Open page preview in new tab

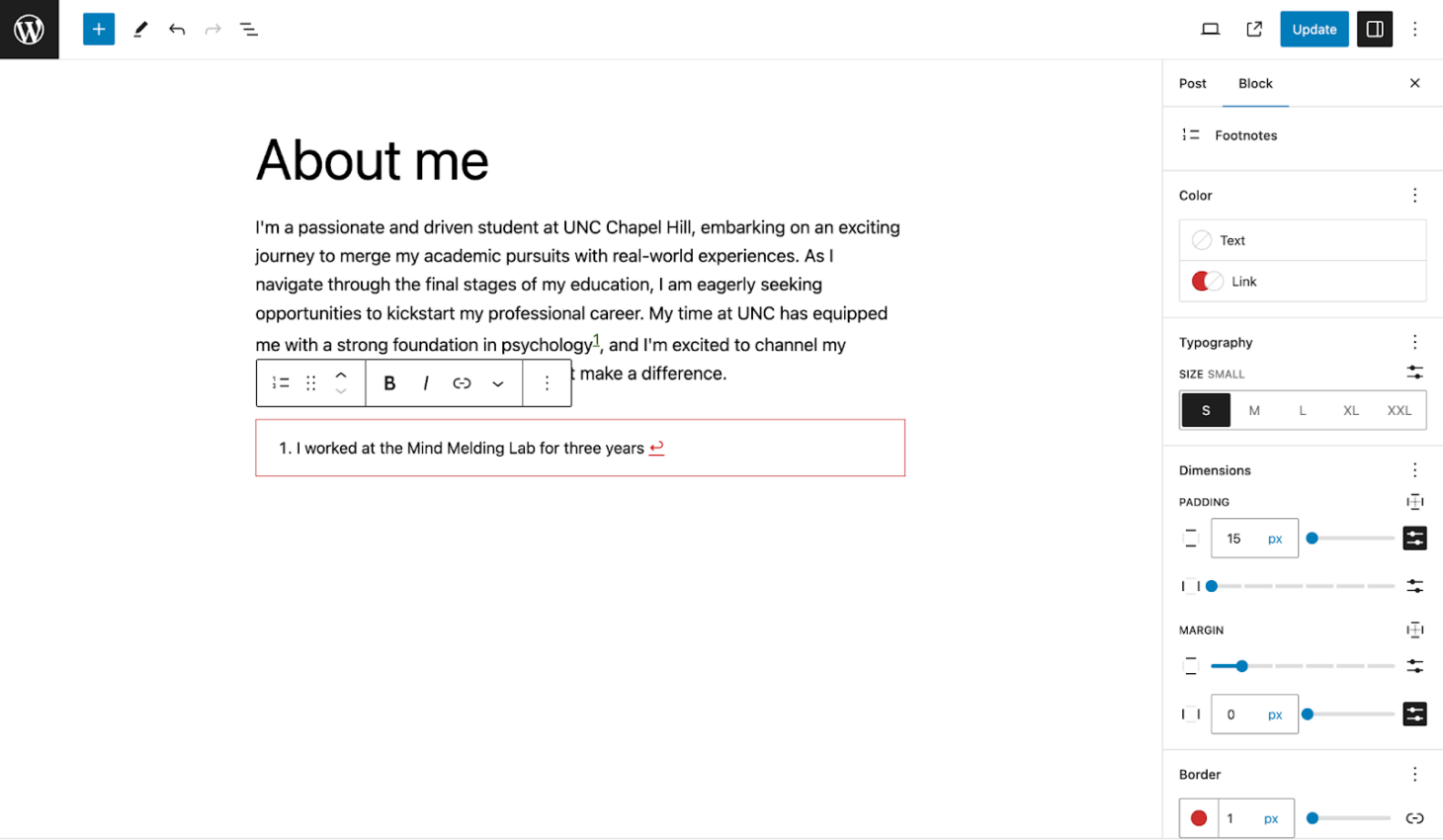click(1254, 30)
